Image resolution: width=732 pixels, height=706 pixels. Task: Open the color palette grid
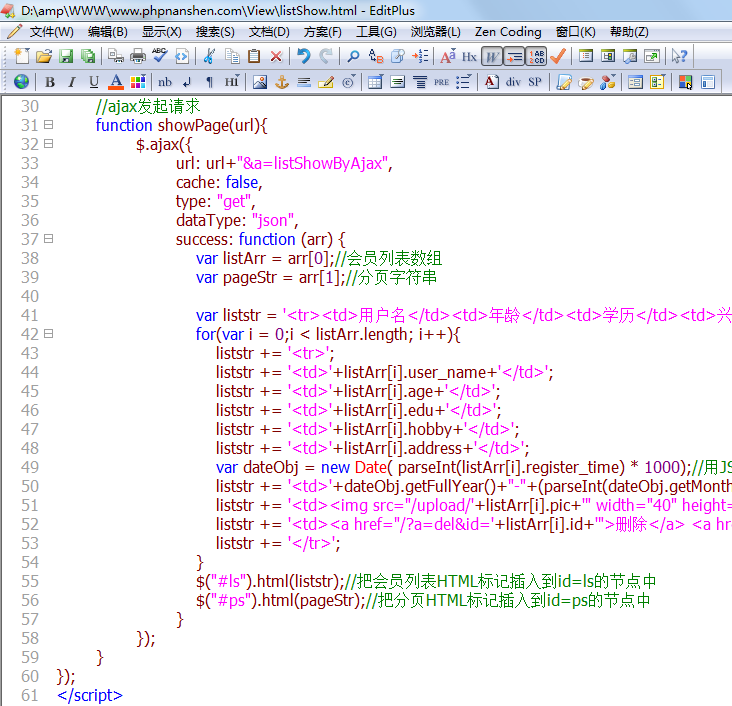pyautogui.click(x=138, y=82)
